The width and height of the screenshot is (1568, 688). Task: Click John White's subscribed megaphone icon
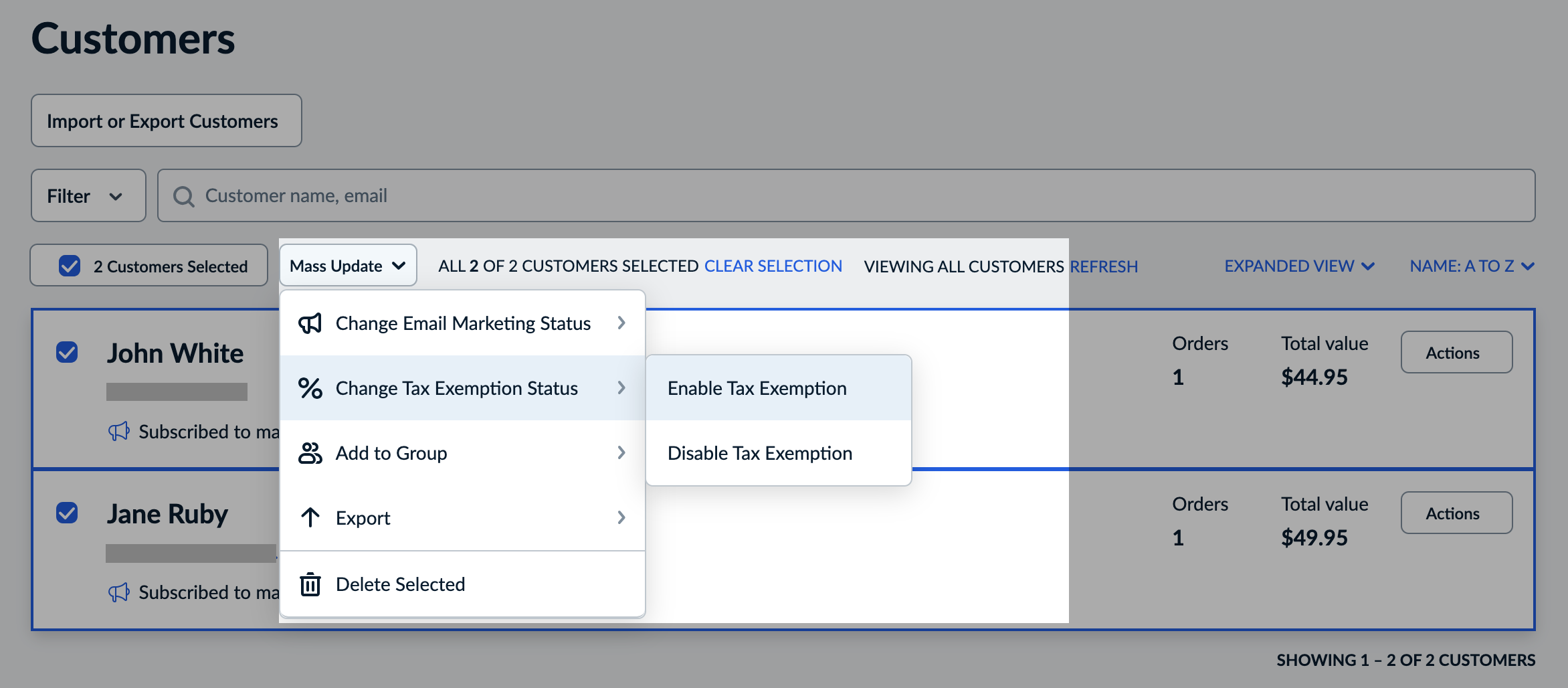119,432
